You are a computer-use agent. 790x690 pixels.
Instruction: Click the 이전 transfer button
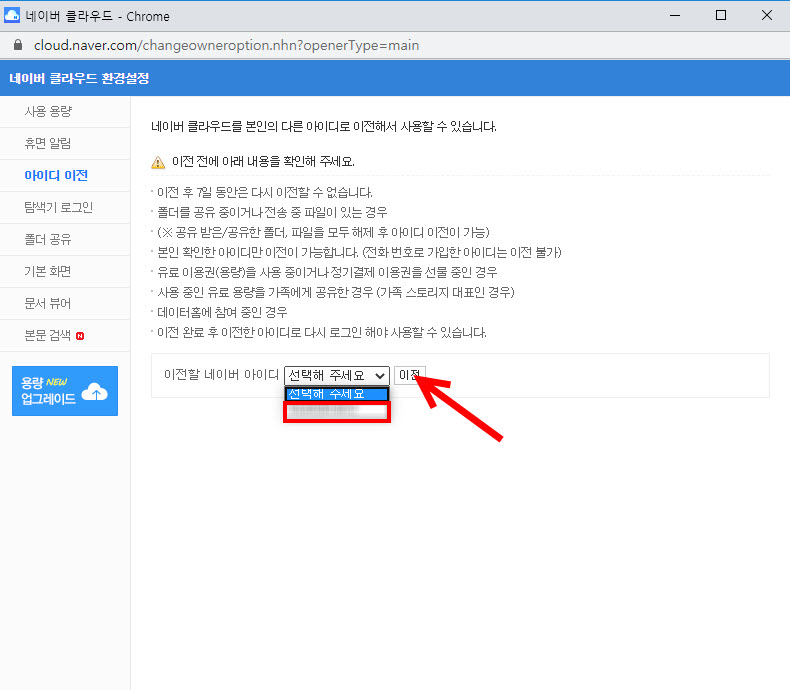pyautogui.click(x=410, y=375)
